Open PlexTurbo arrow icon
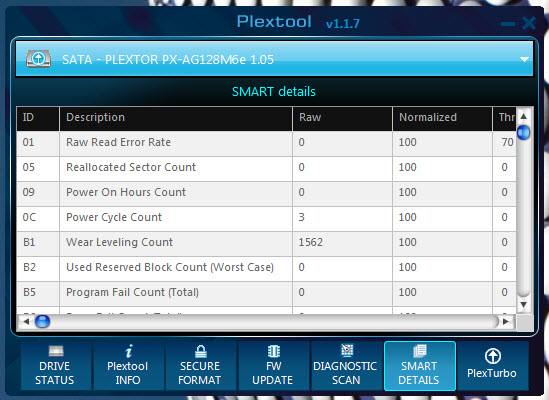This screenshot has height=400, width=549. [493, 357]
